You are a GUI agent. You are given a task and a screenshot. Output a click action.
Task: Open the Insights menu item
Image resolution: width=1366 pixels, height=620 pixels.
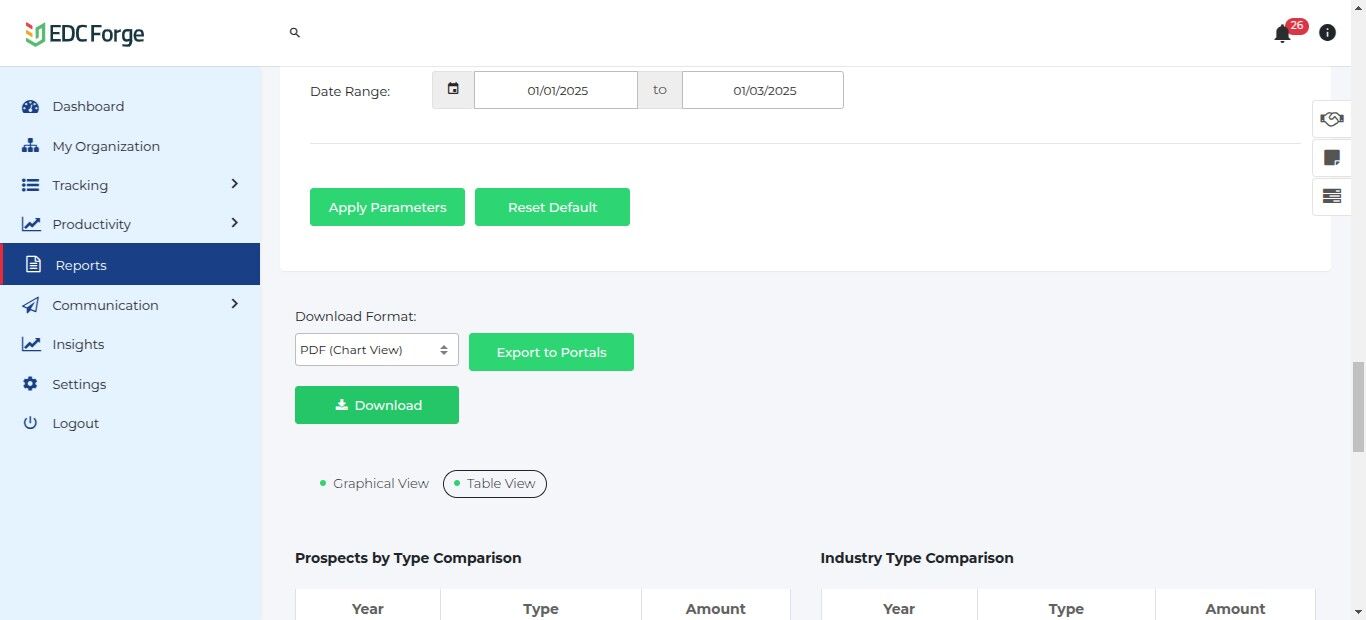pyautogui.click(x=78, y=344)
